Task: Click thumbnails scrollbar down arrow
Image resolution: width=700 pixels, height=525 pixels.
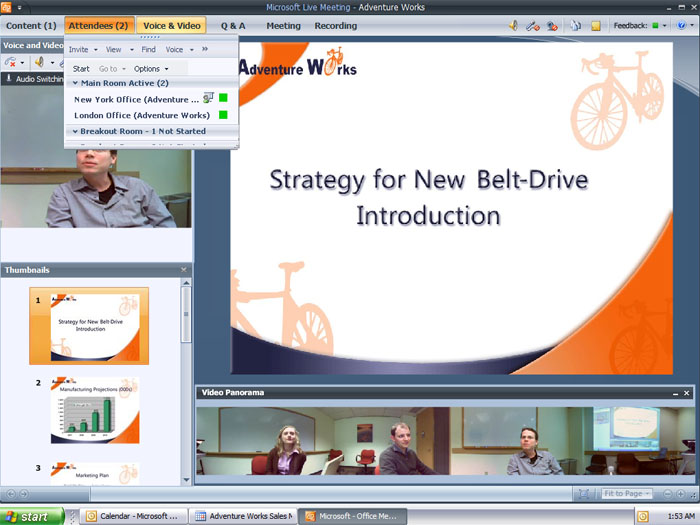Action: [x=186, y=480]
